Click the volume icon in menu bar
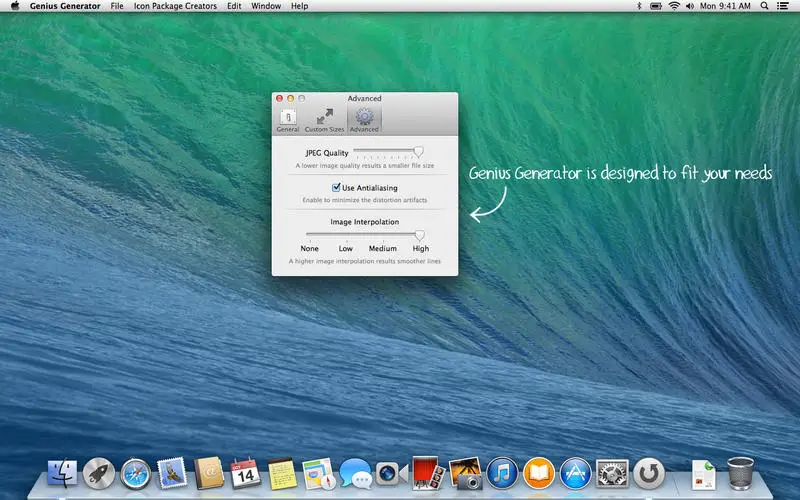 690,6
